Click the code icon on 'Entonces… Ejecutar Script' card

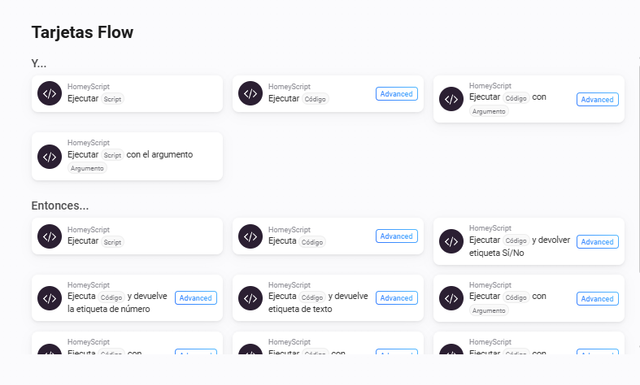(49, 236)
